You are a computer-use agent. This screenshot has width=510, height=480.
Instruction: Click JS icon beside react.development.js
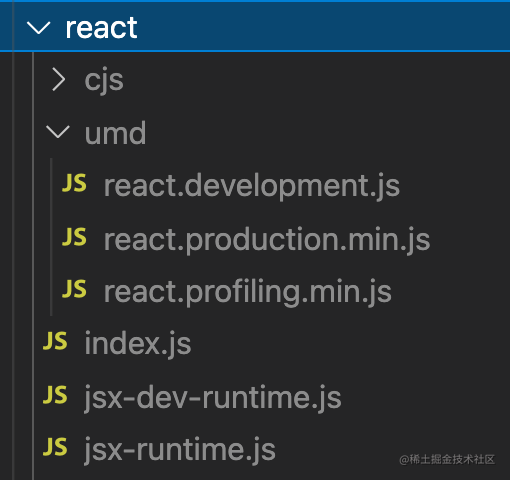click(x=74, y=183)
